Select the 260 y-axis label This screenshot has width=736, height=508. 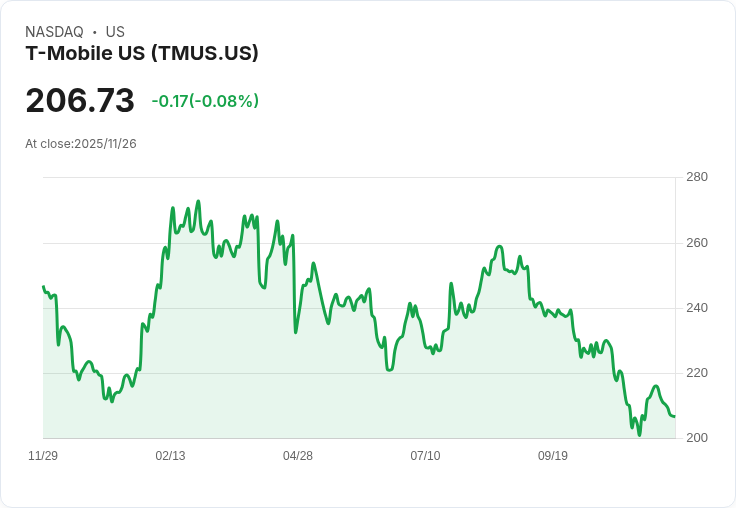click(x=696, y=243)
